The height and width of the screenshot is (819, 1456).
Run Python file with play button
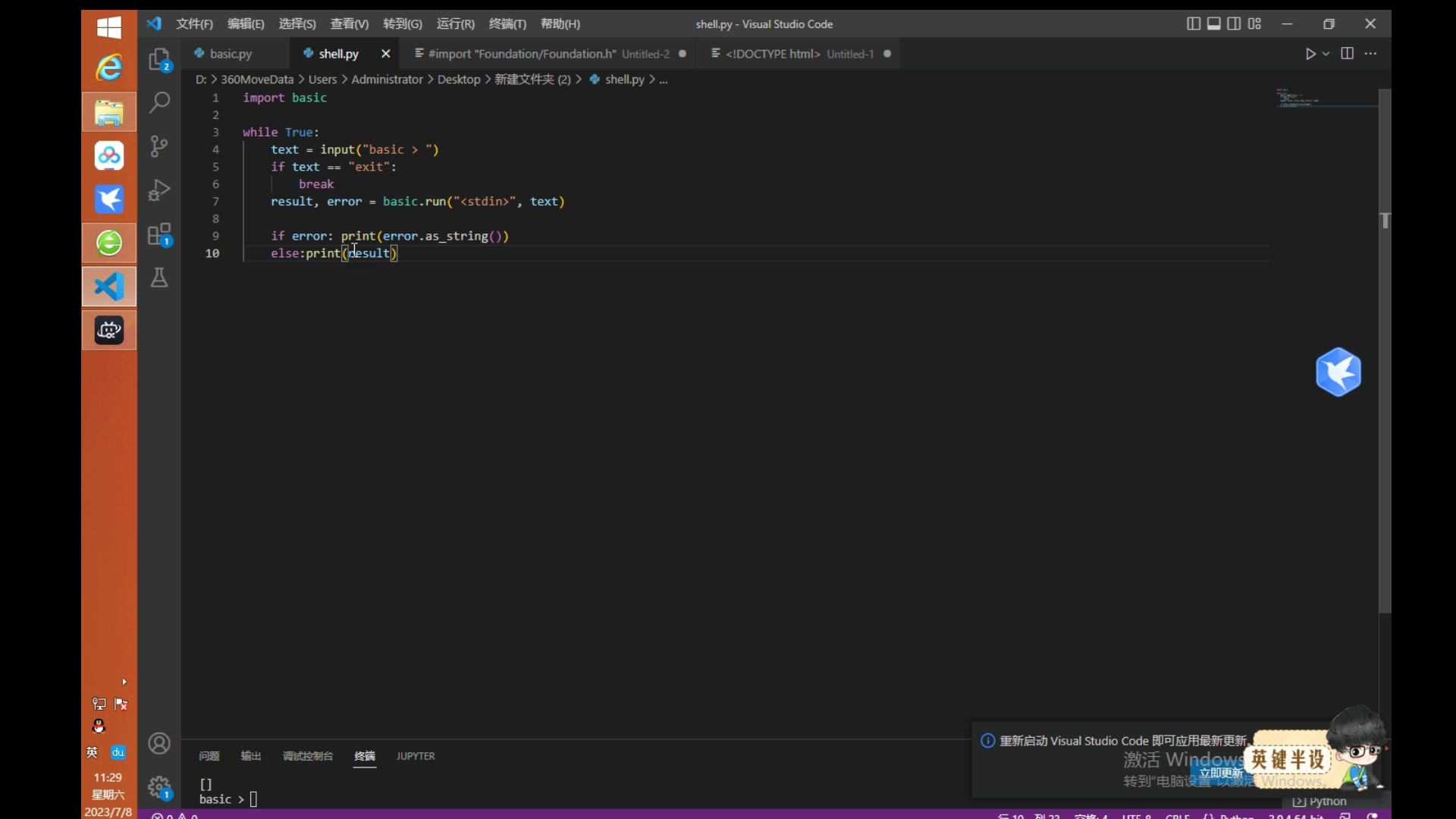tap(1310, 54)
